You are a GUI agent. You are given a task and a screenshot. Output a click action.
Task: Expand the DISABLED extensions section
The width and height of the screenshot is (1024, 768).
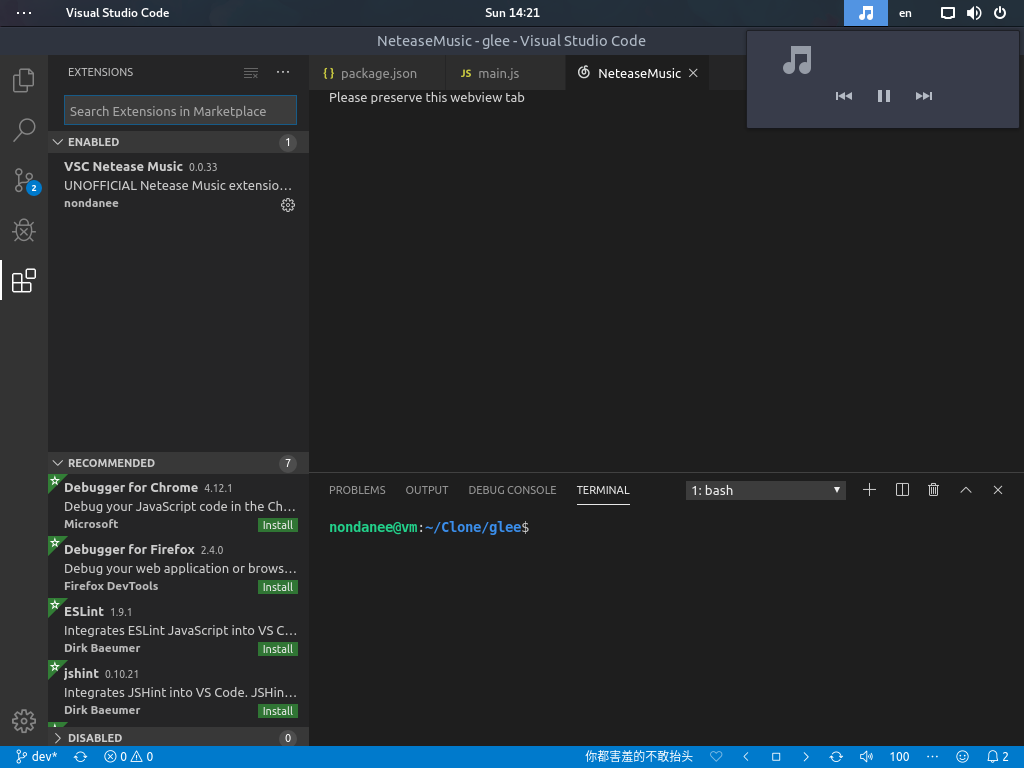tap(178, 738)
